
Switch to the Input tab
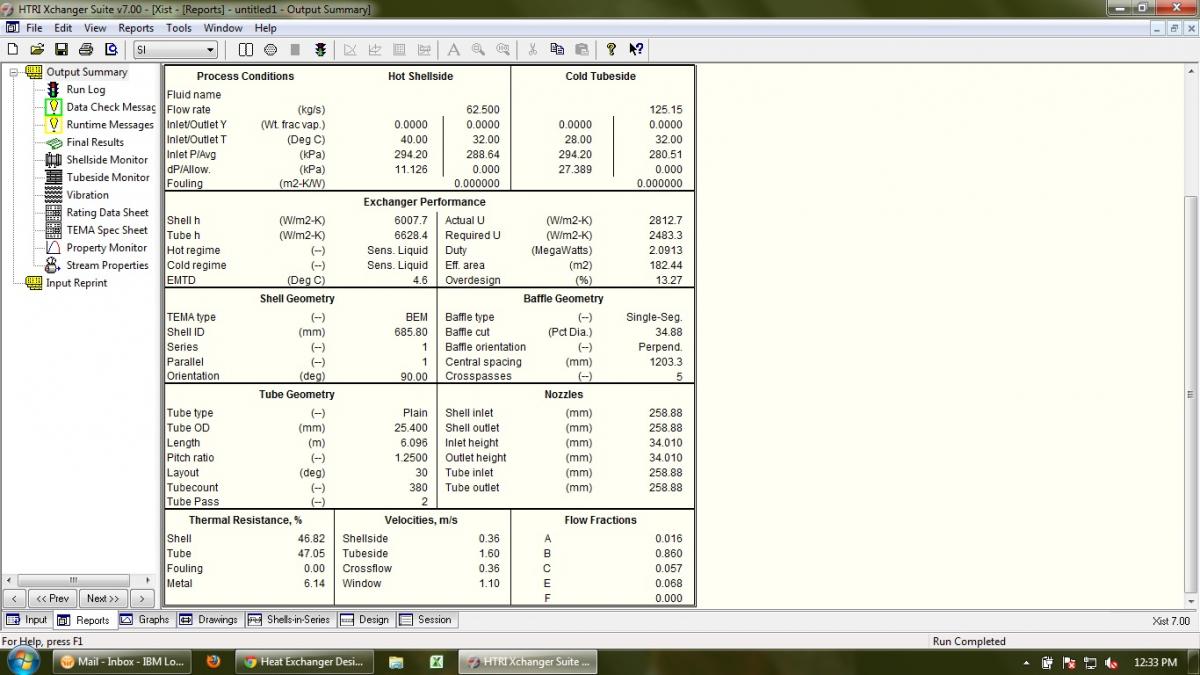[x=27, y=620]
